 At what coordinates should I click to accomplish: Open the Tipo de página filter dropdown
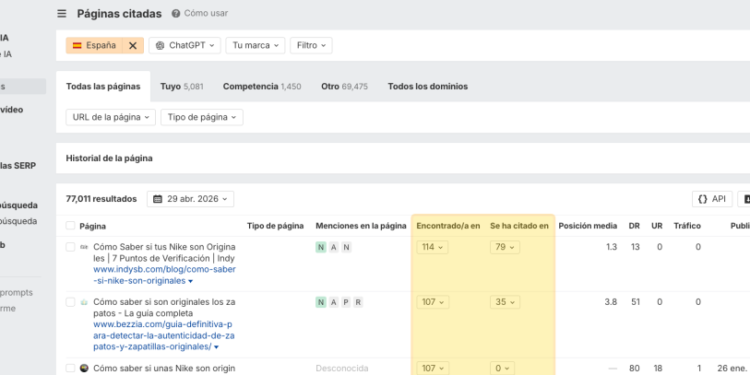[202, 117]
